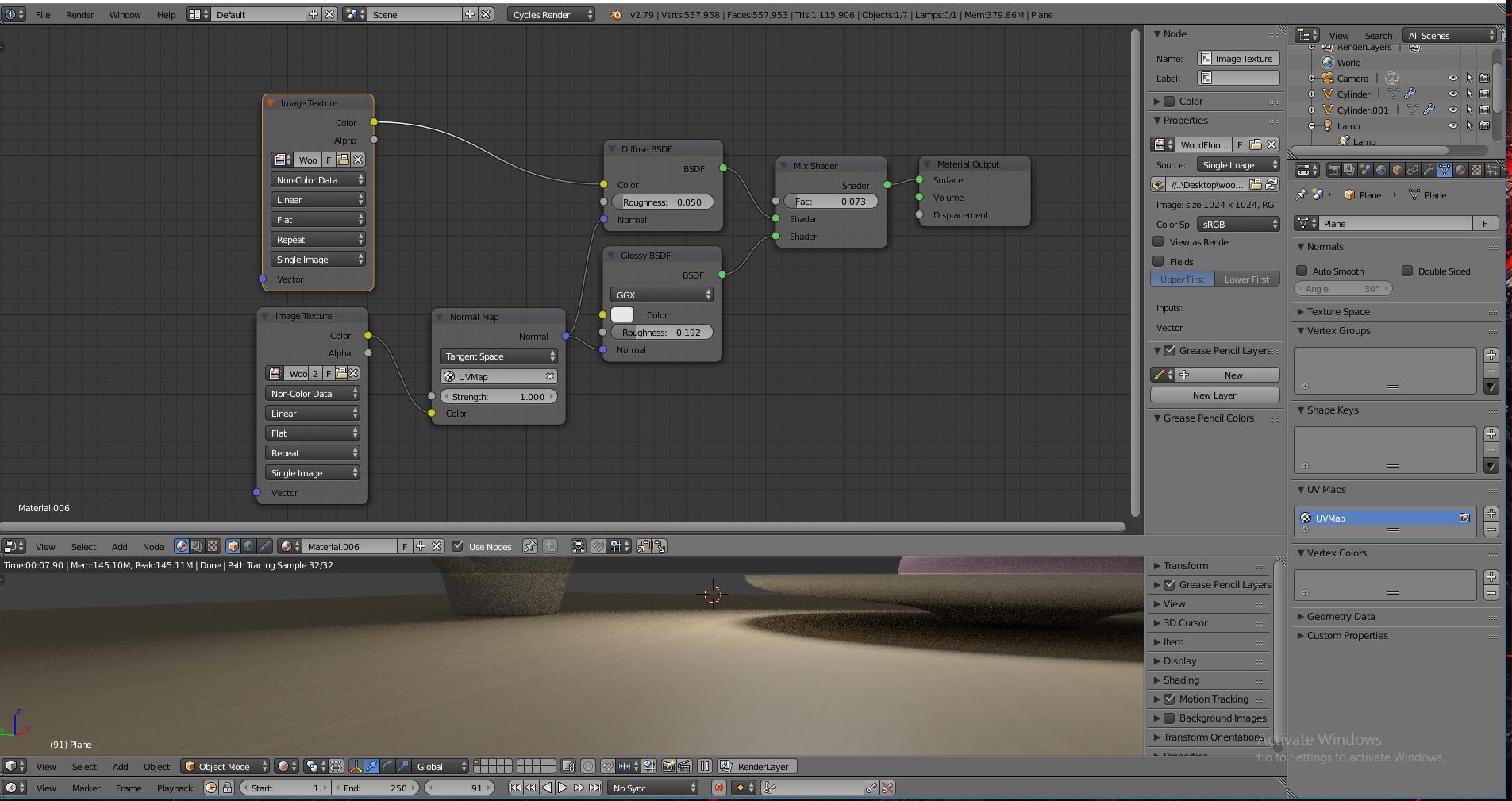Expand Cylinder.001 tree in outliner
Viewport: 1512px width, 801px height.
coord(1312,110)
